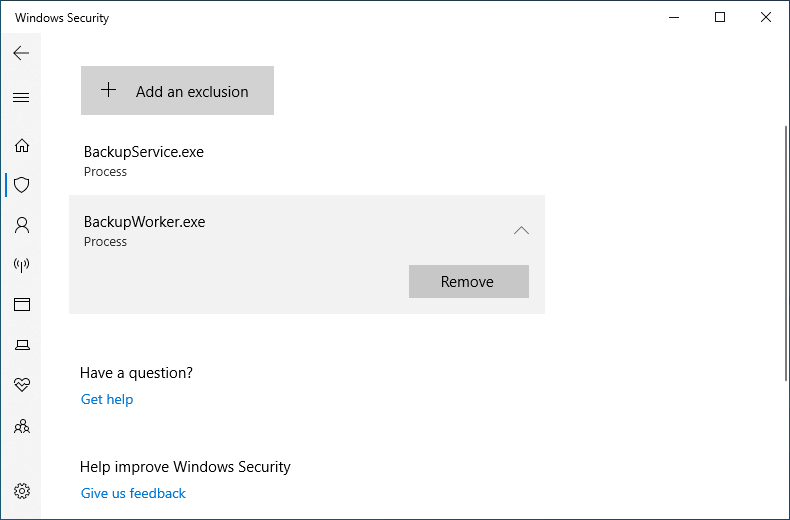790x520 pixels.
Task: Click the vertical scrollbar thumb
Action: point(786,253)
